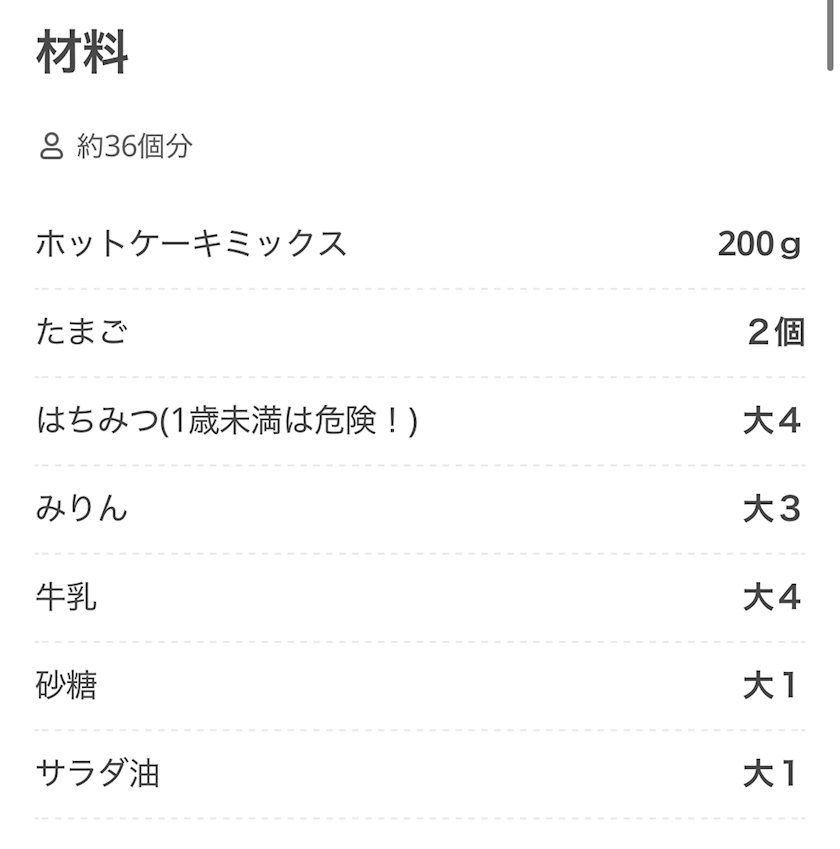Select the 大4 amount beside はちみつ
The image size is (840, 849).
point(772,421)
